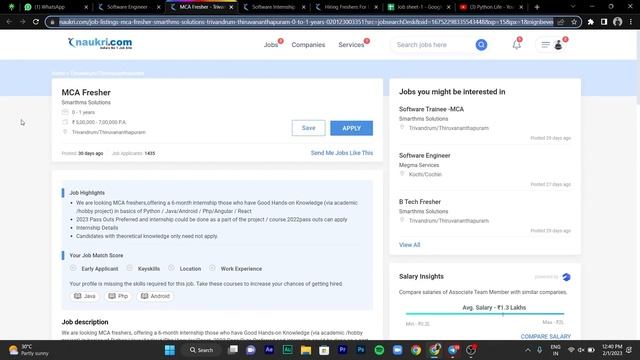The image size is (640, 360).
Task: Click the Telegram icon in taskbar
Action: [453, 350]
